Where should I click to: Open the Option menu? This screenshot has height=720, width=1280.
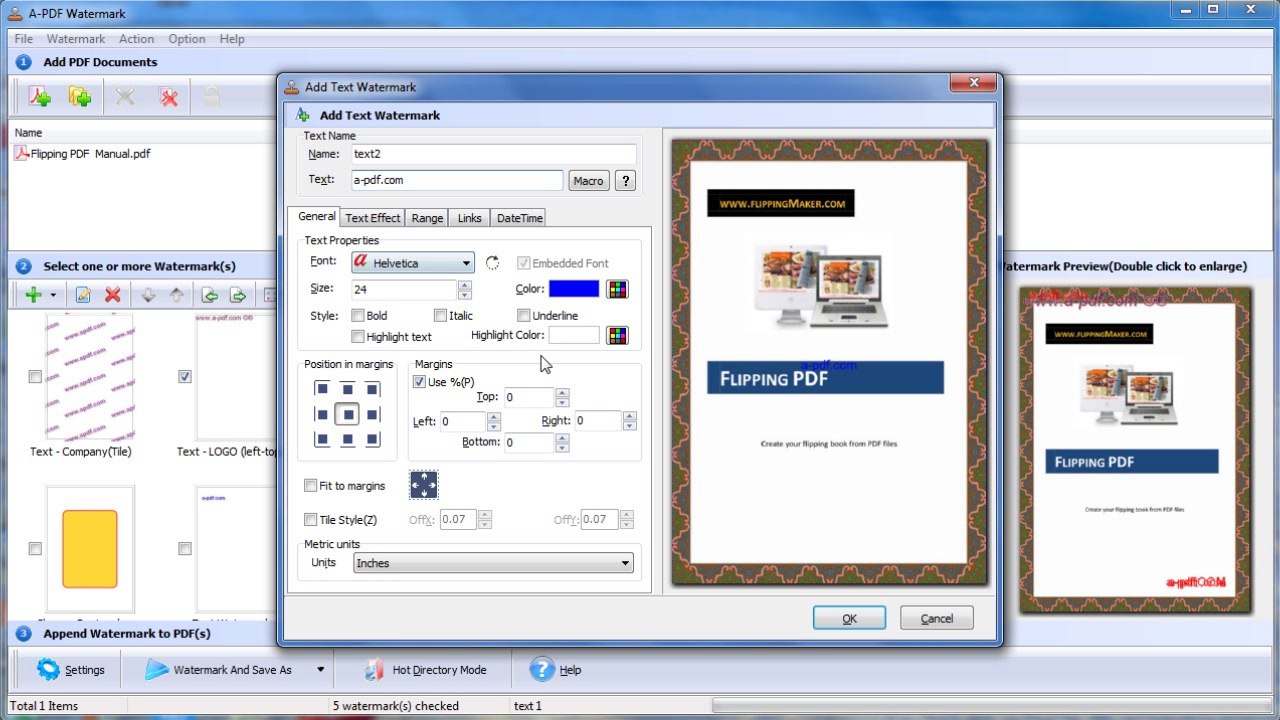tap(187, 39)
